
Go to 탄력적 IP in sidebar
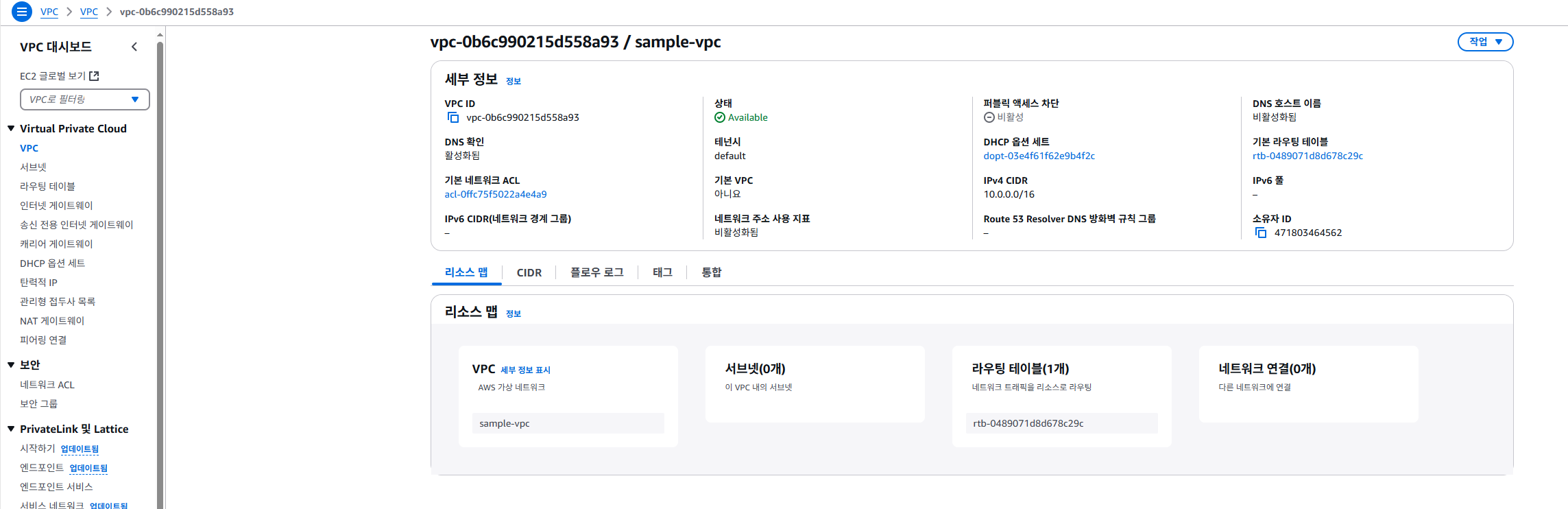38,283
